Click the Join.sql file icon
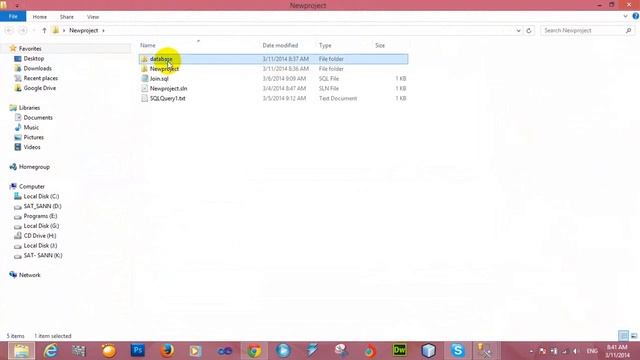Image resolution: width=640 pixels, height=360 pixels. coord(144,78)
